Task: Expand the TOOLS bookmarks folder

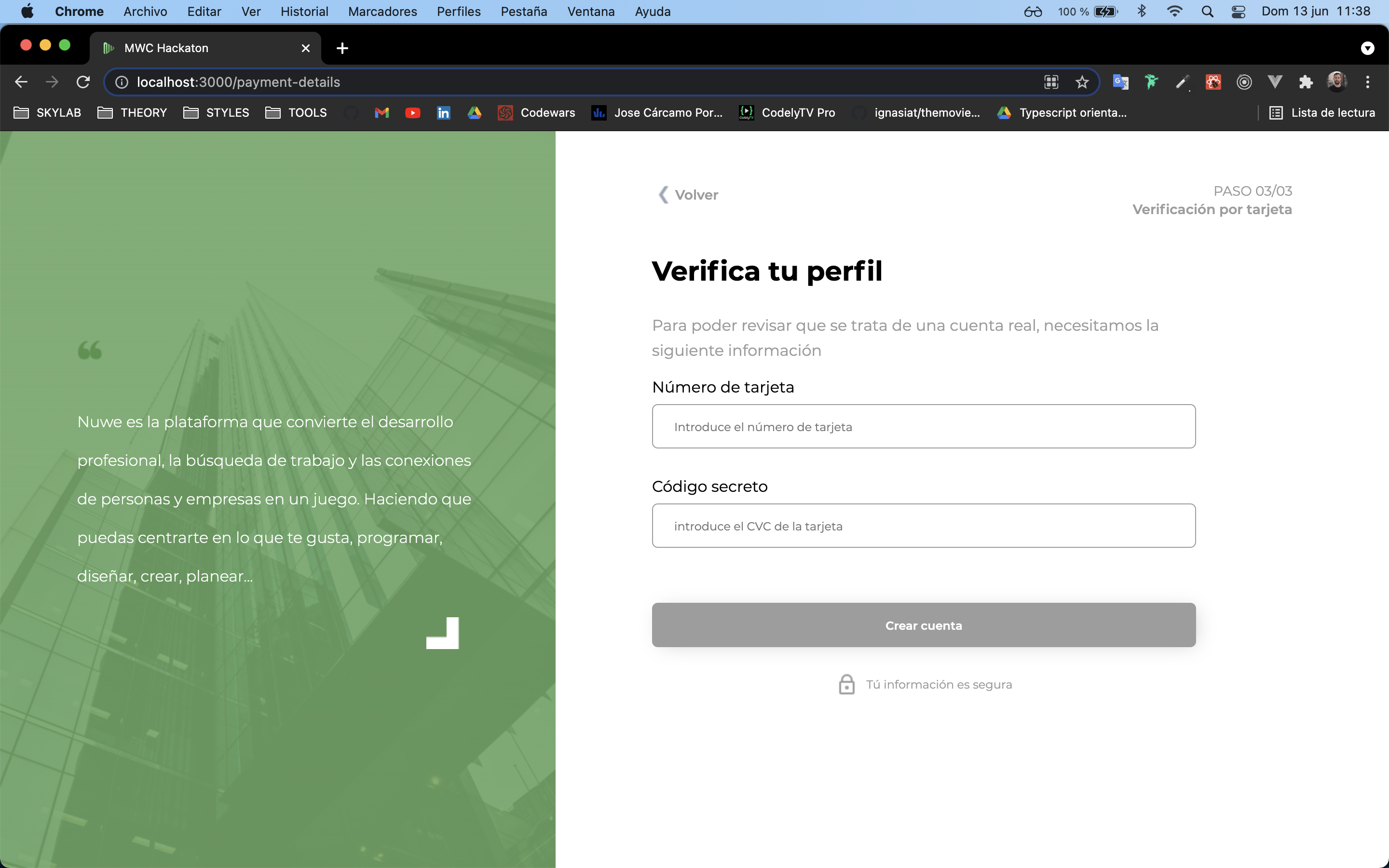Action: click(296, 112)
